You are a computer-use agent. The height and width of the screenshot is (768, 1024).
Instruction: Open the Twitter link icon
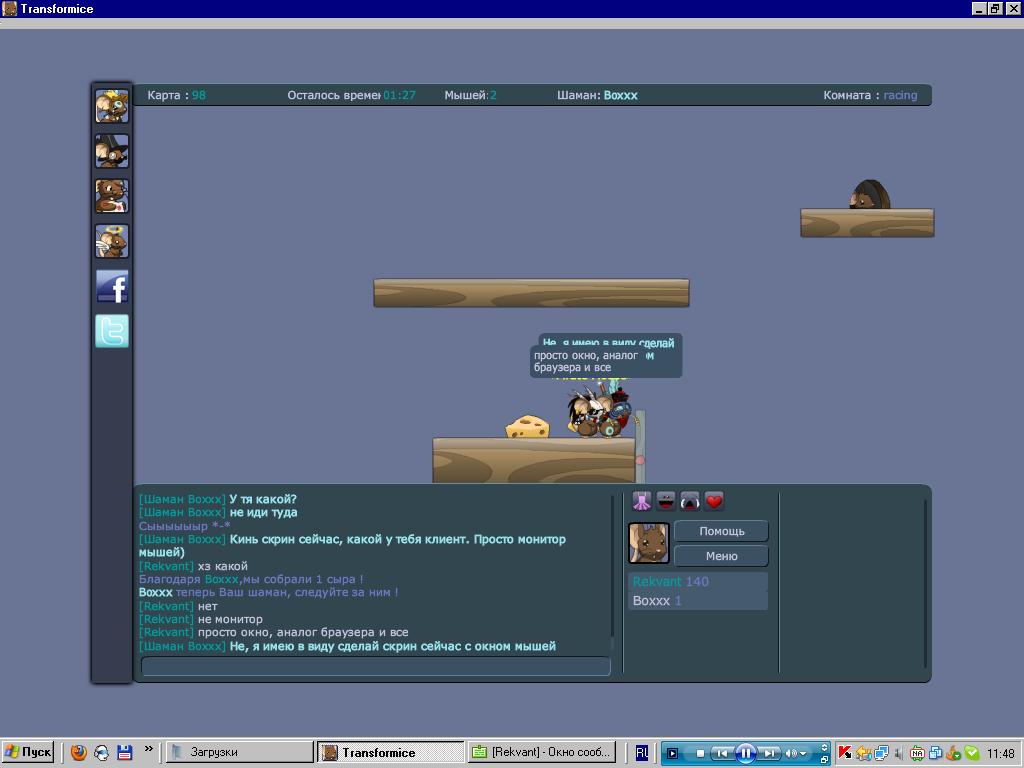tap(112, 330)
